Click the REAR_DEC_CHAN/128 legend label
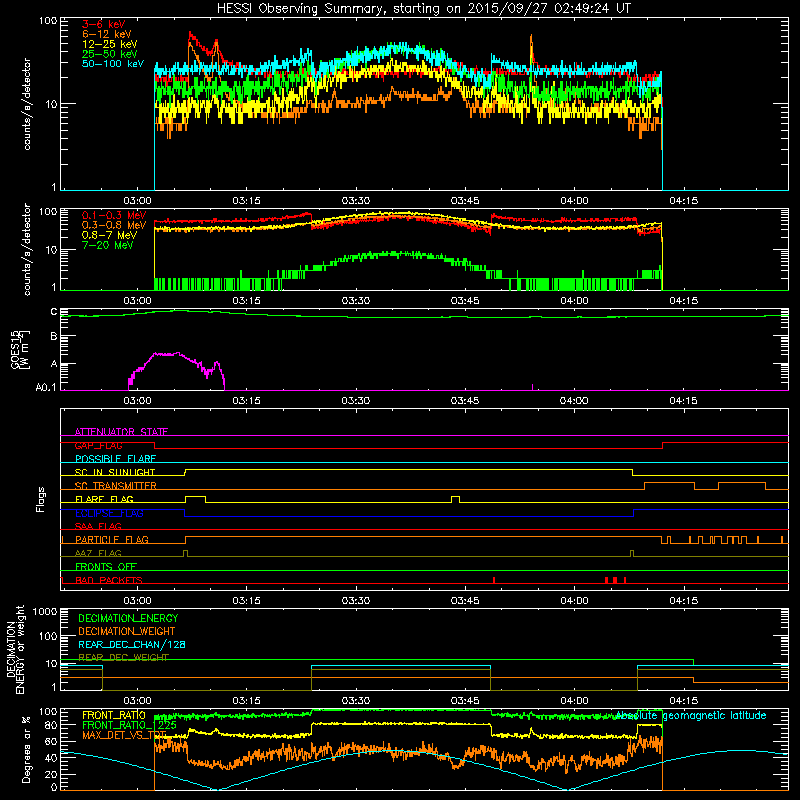The width and height of the screenshot is (800, 800). pos(132,645)
